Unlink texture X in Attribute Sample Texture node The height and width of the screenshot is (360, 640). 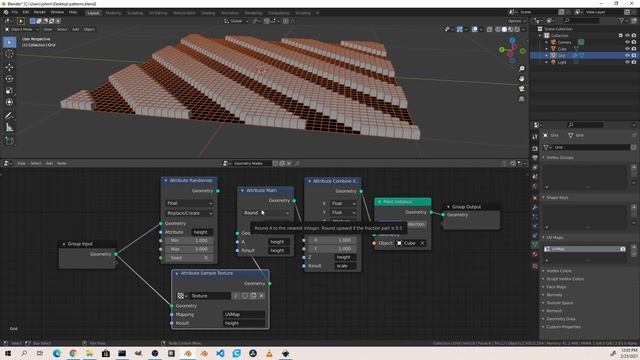click(x=262, y=296)
